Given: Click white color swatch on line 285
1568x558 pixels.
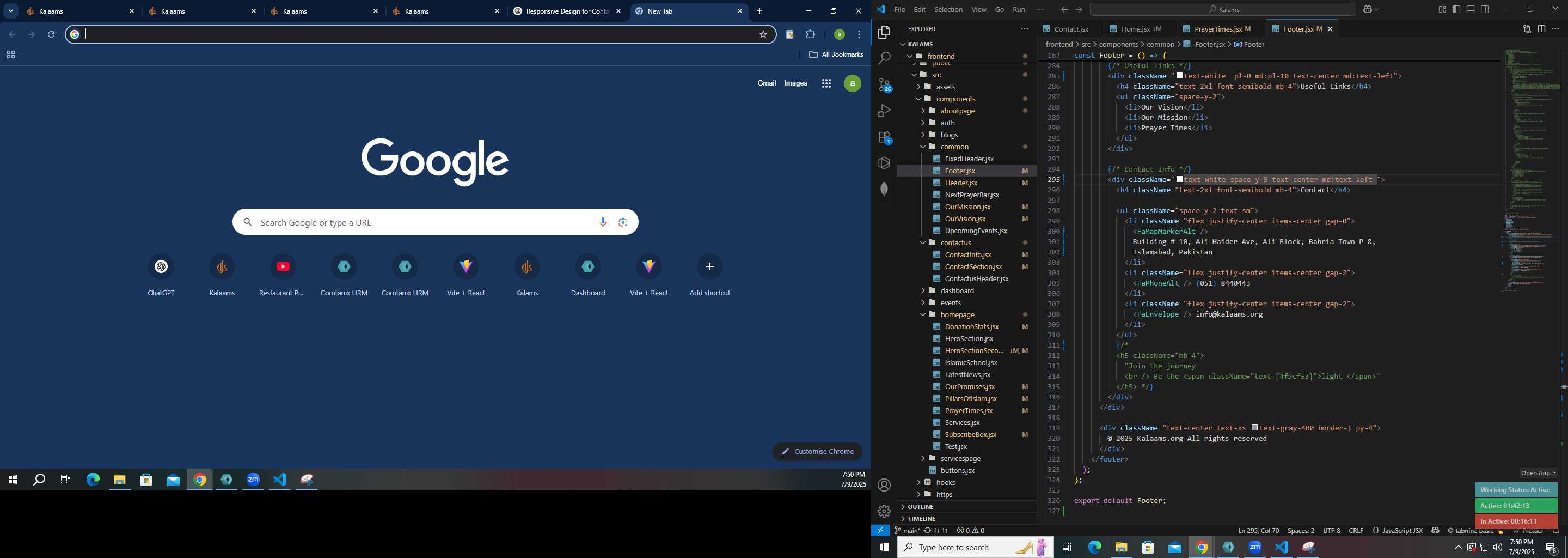Looking at the screenshot, I should coord(1180,76).
